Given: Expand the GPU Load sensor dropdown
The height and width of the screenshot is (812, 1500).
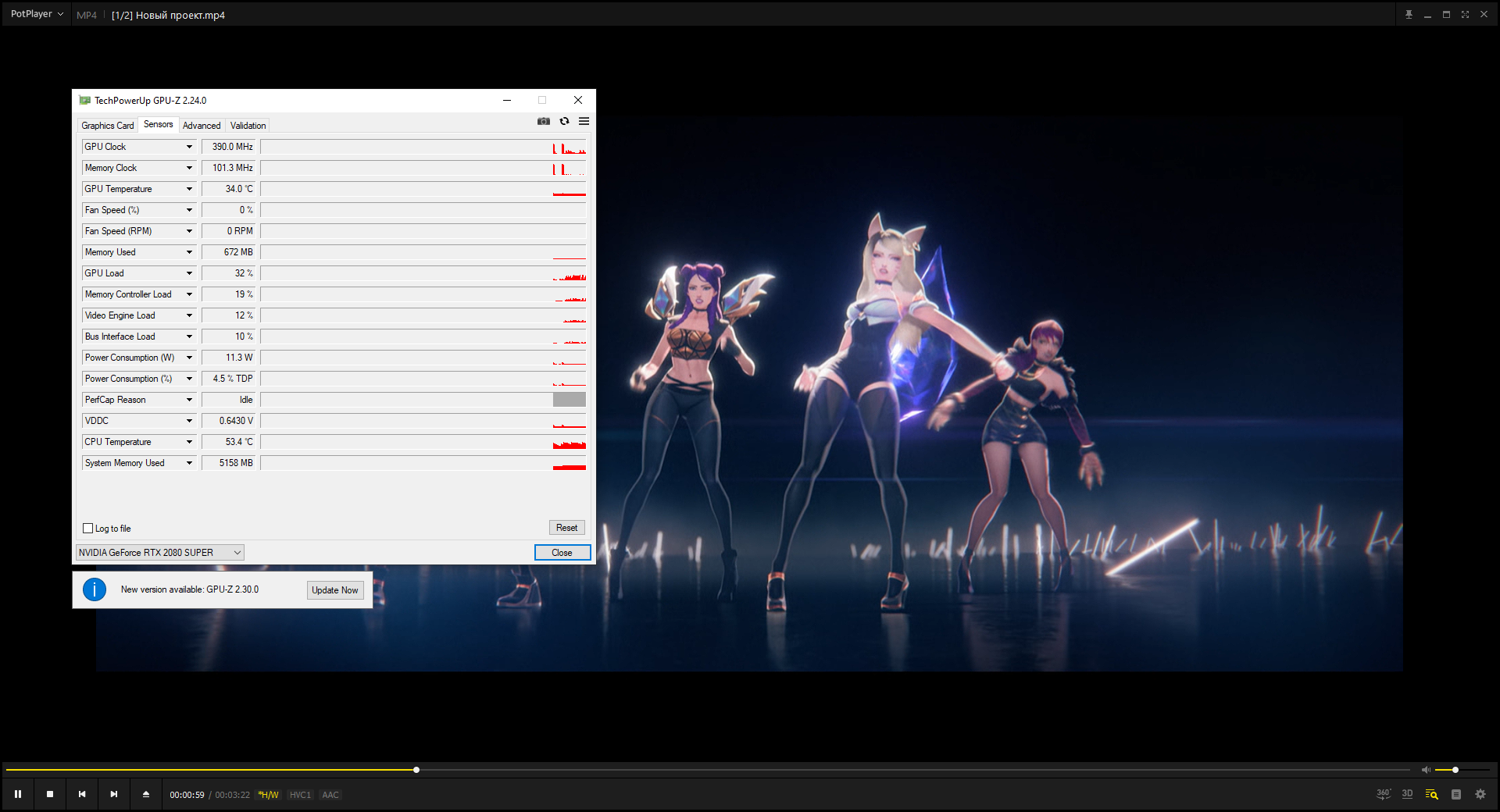Looking at the screenshot, I should 189,273.
